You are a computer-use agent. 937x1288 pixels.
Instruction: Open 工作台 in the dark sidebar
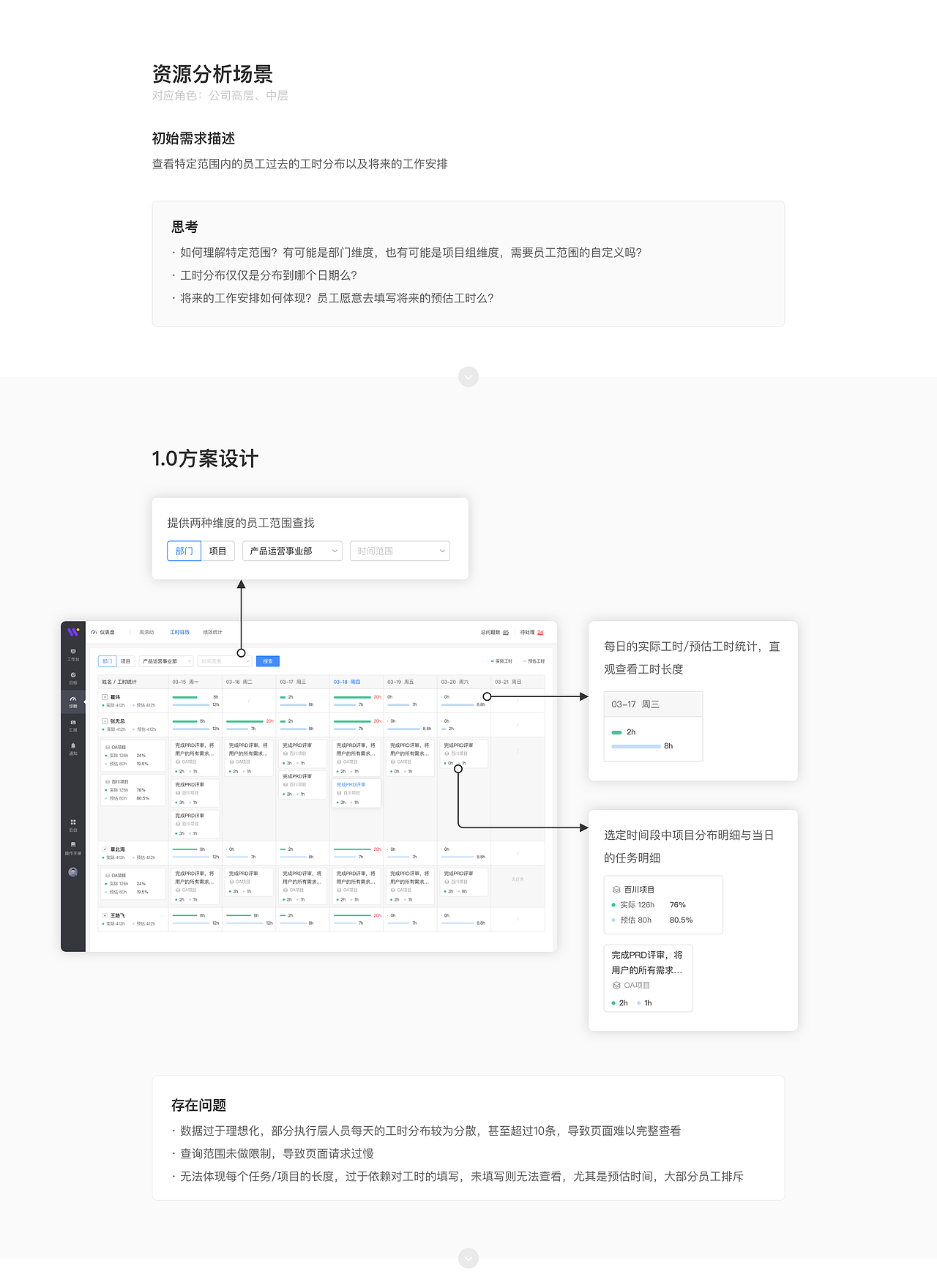coord(73,655)
